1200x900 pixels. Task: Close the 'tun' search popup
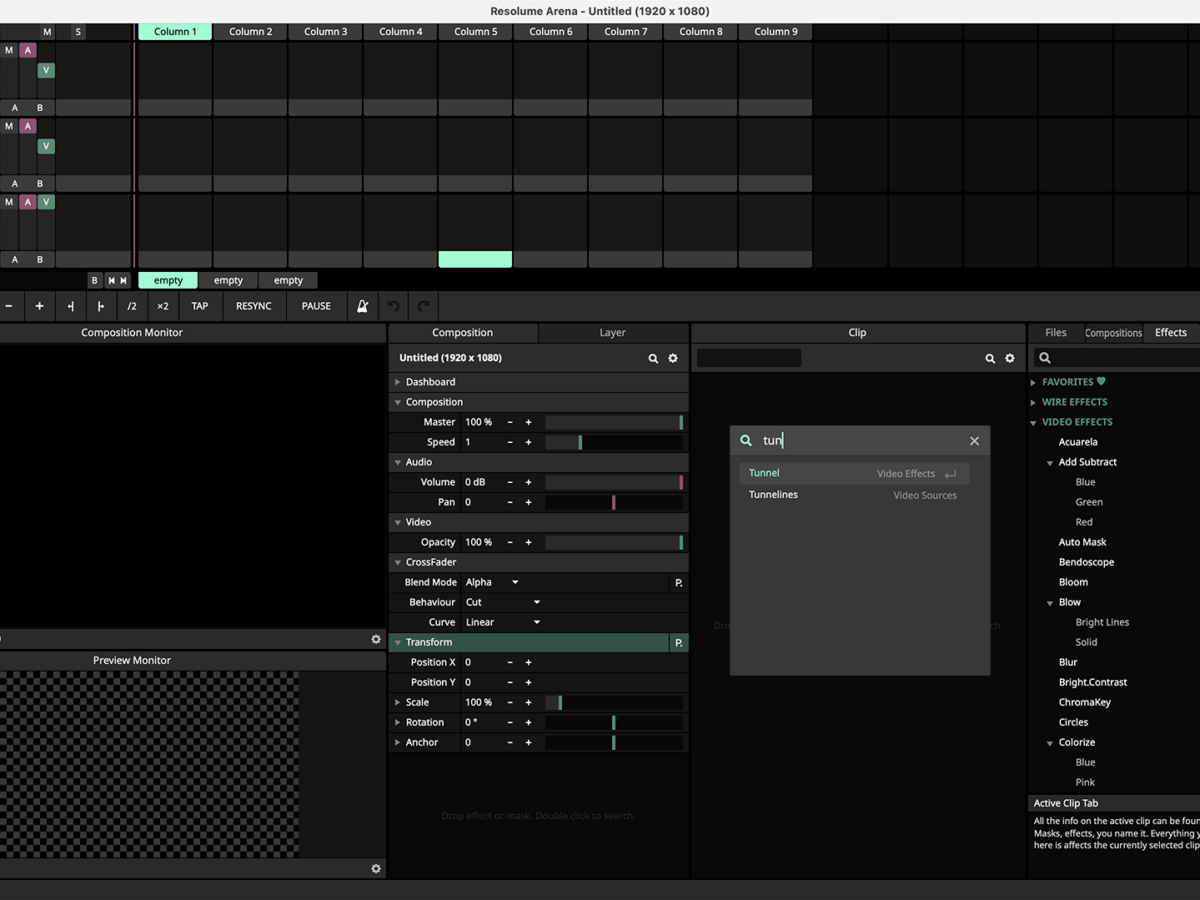974,441
